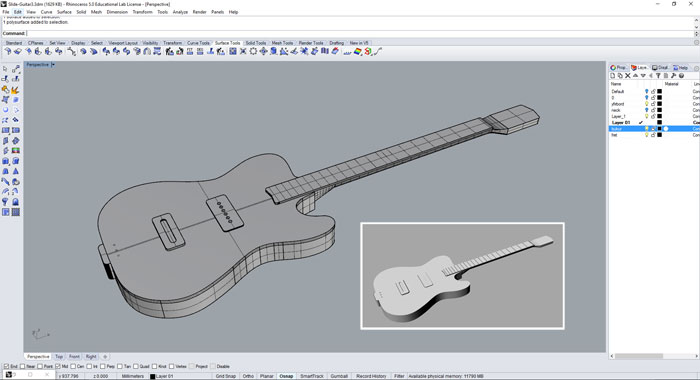Image resolution: width=700 pixels, height=380 pixels.
Task: Click the Layers panel help icon
Action: [681, 76]
